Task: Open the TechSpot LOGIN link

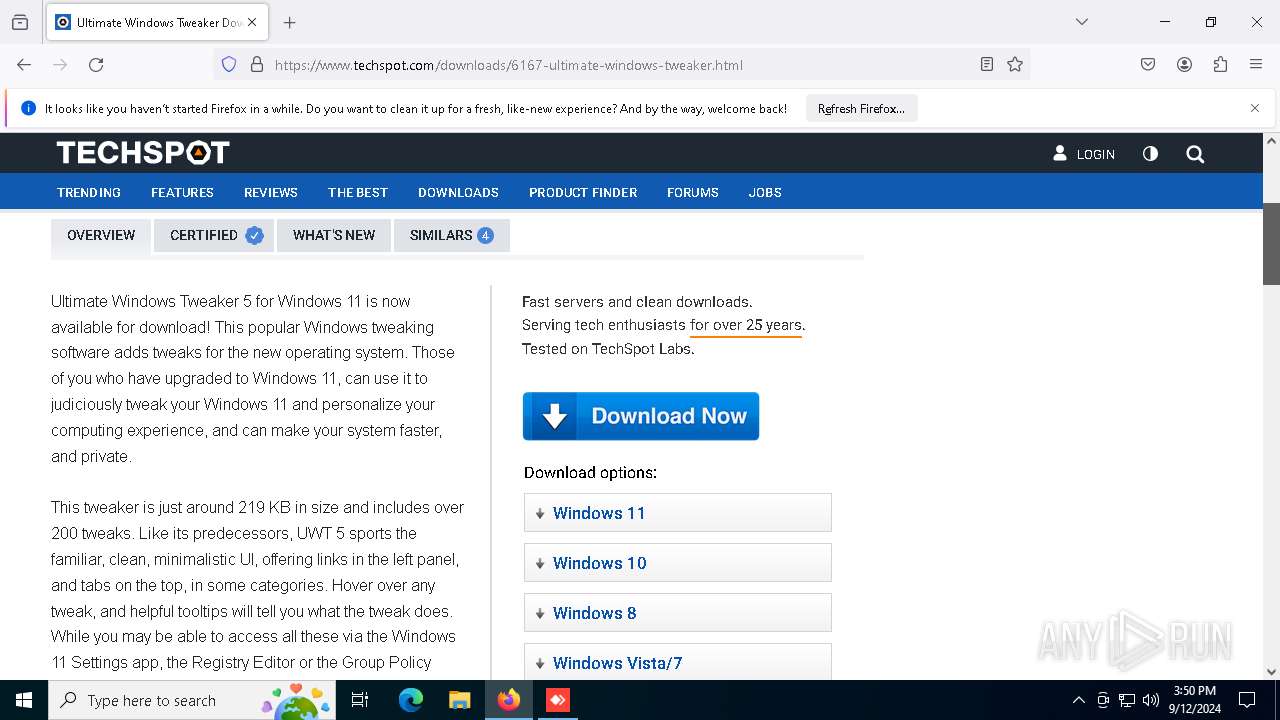Action: [x=1084, y=154]
